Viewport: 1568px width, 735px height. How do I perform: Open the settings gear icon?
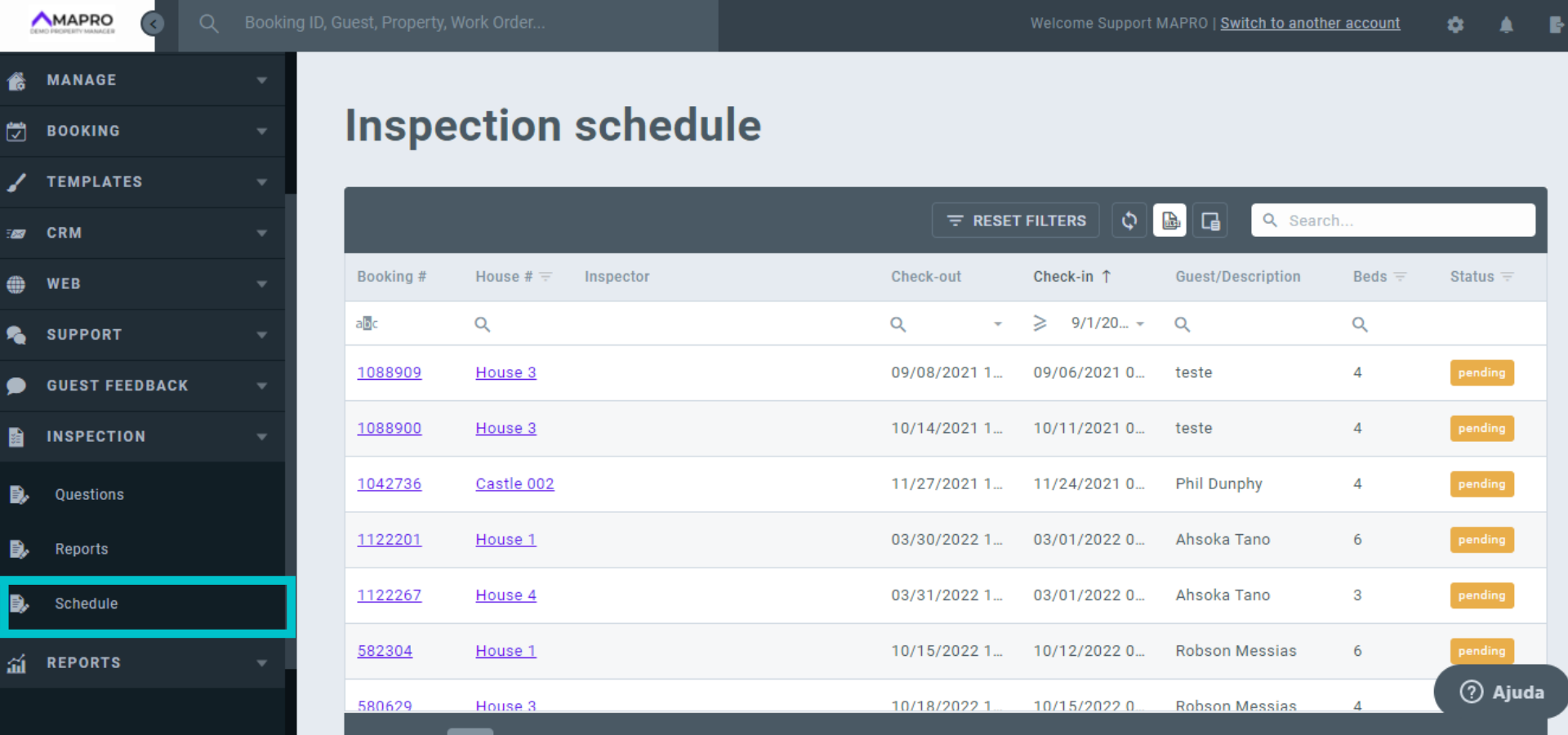coord(1455,24)
